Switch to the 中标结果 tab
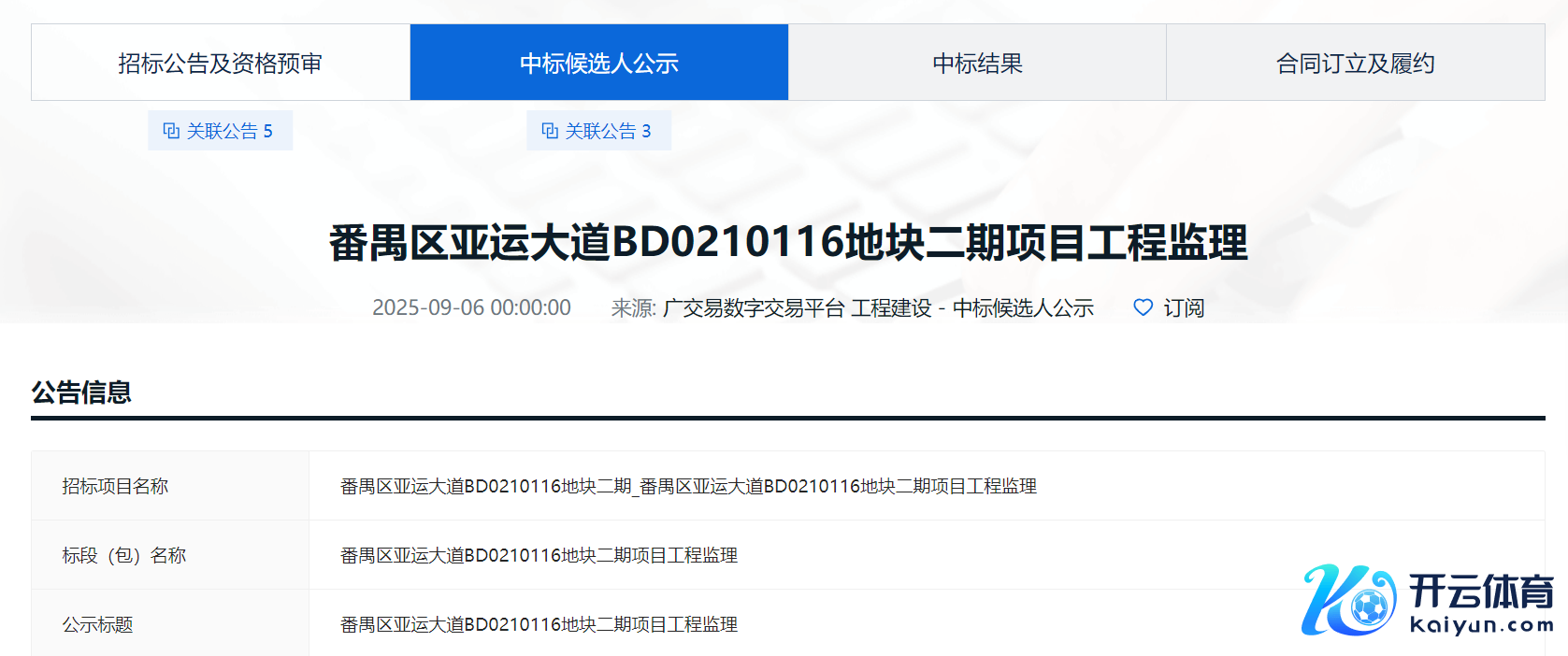This screenshot has width=1568, height=656. tap(977, 64)
